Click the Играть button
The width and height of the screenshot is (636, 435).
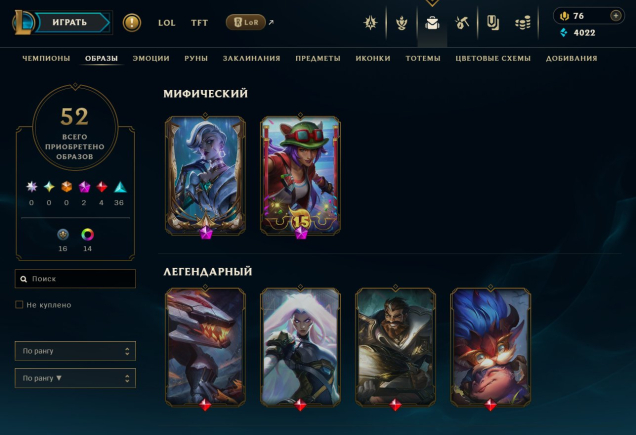click(70, 22)
